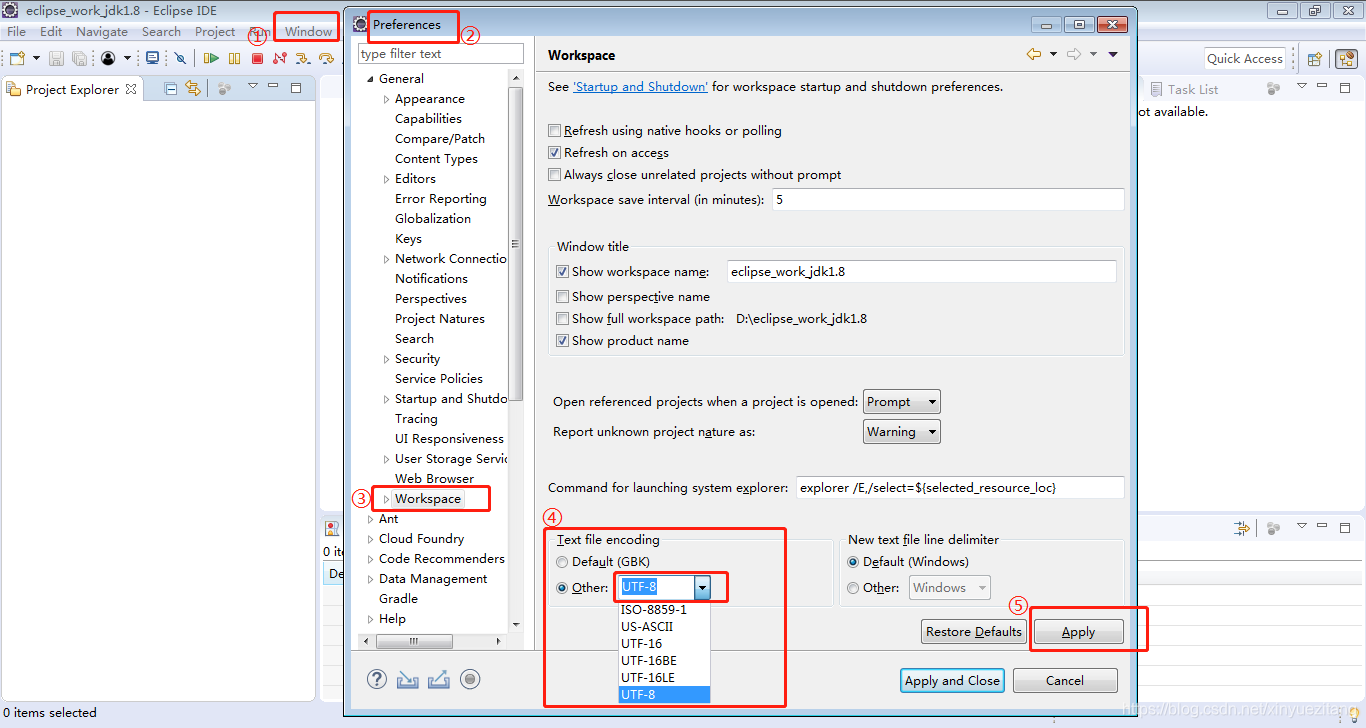Open the Edit menu

(51, 31)
